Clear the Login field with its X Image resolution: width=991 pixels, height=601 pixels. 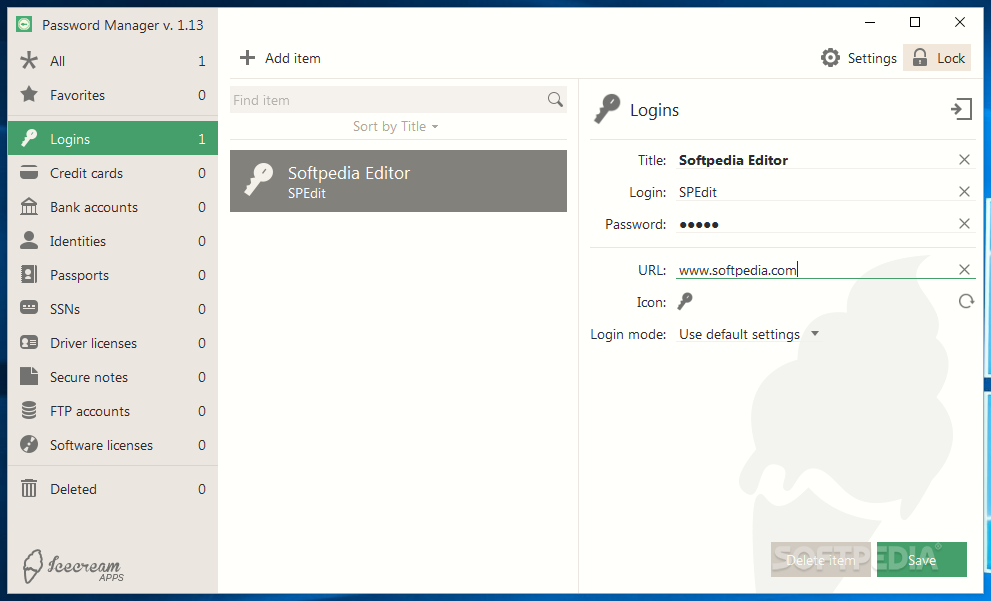[964, 191]
